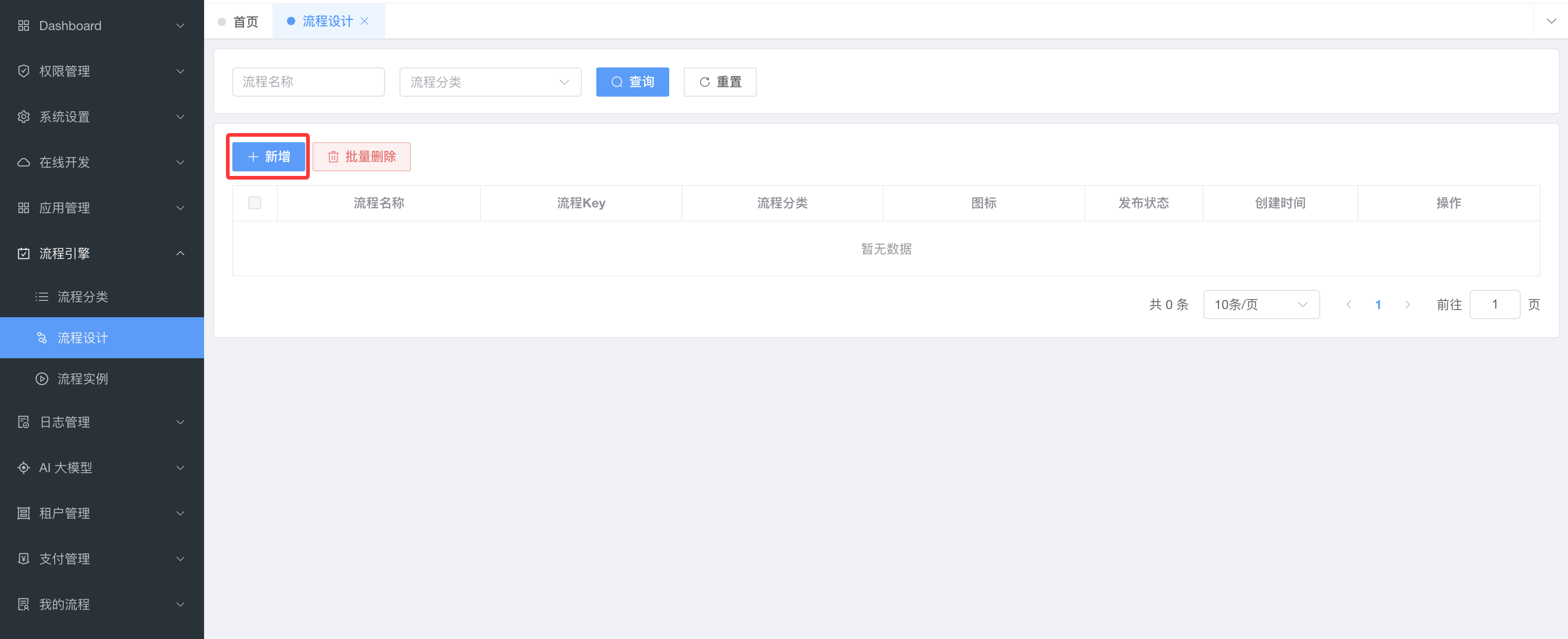Close the 流程设计 tab
The image size is (1568, 639).
click(364, 21)
